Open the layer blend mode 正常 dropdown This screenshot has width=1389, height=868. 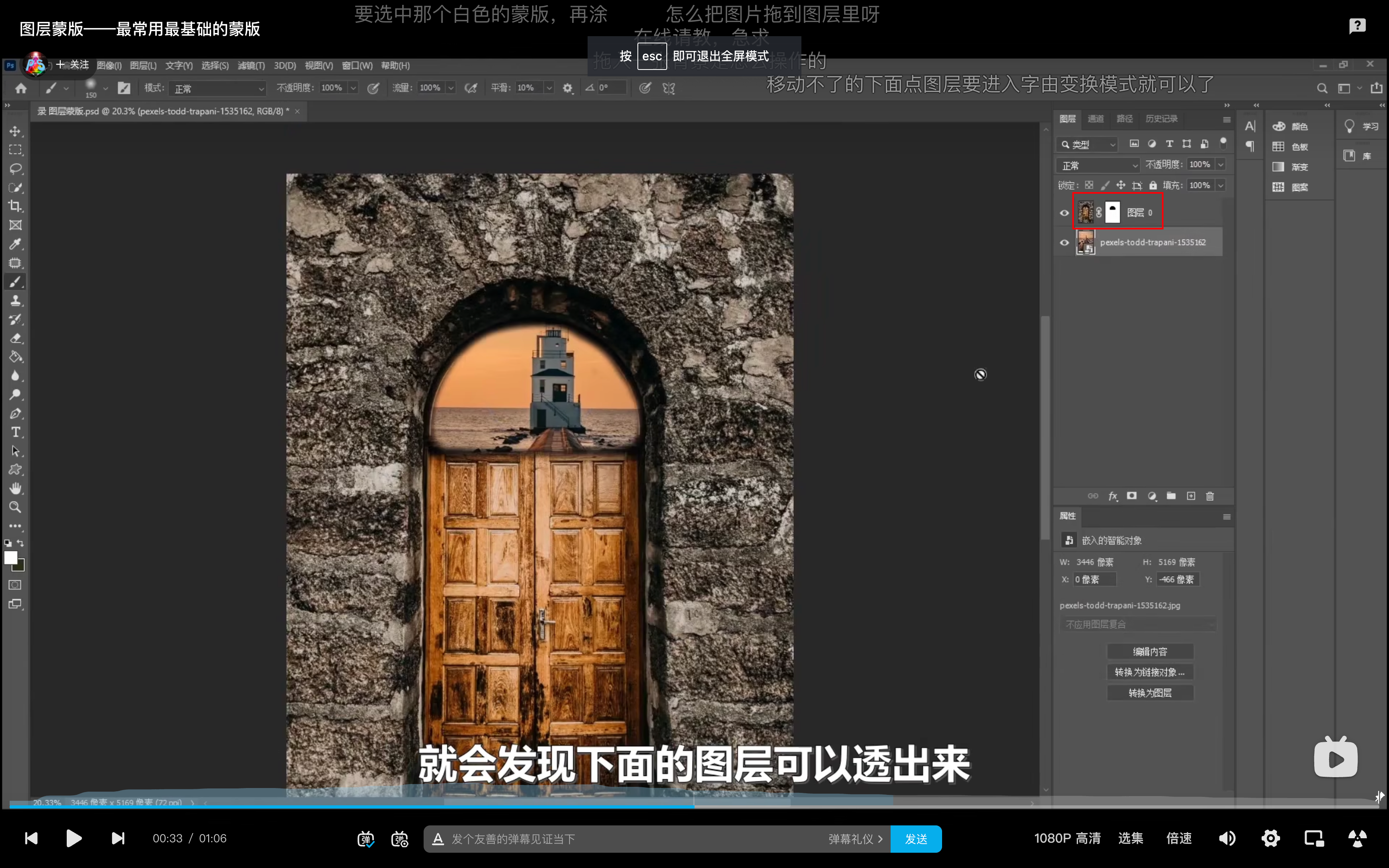coord(1098,165)
